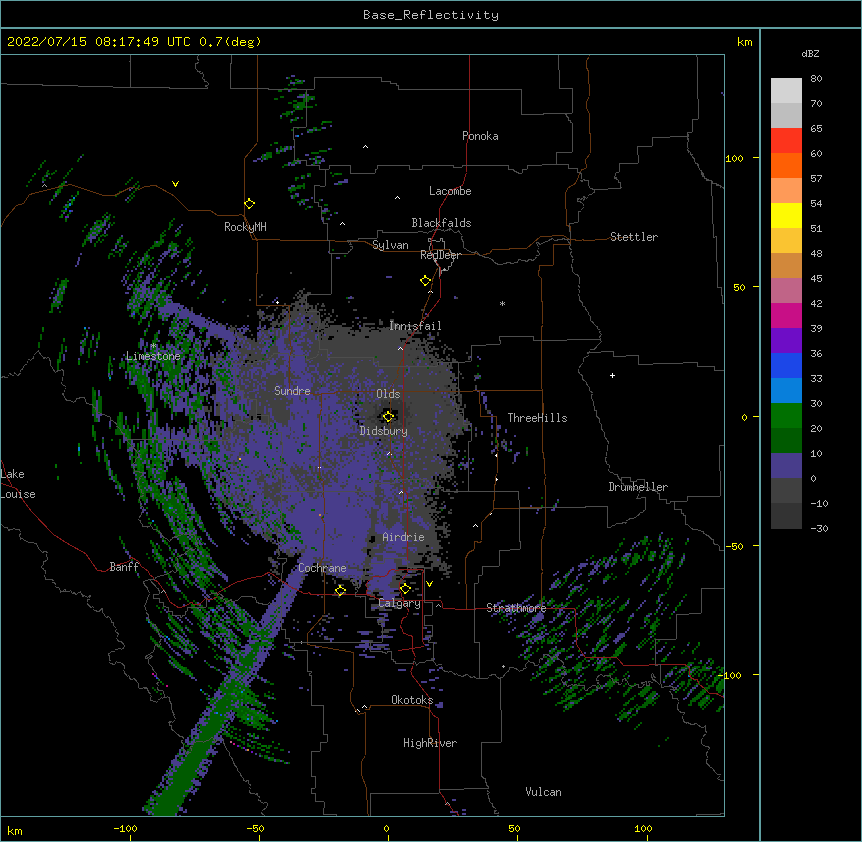Click the Vulcan label
The width and height of the screenshot is (862, 842).
[543, 792]
